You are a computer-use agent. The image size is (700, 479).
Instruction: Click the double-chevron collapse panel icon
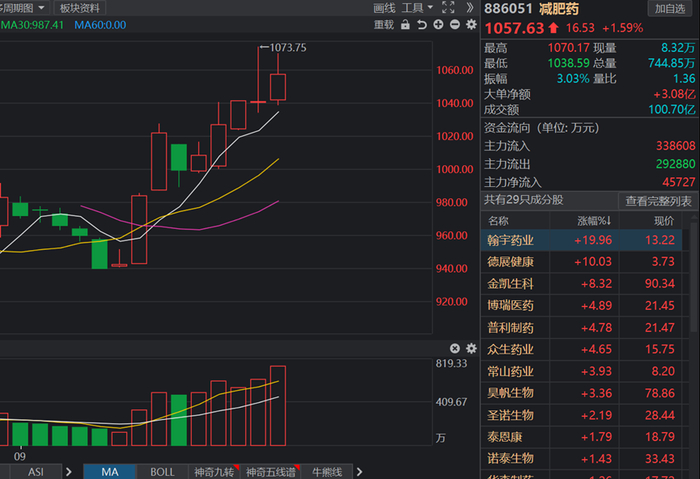coord(470,8)
